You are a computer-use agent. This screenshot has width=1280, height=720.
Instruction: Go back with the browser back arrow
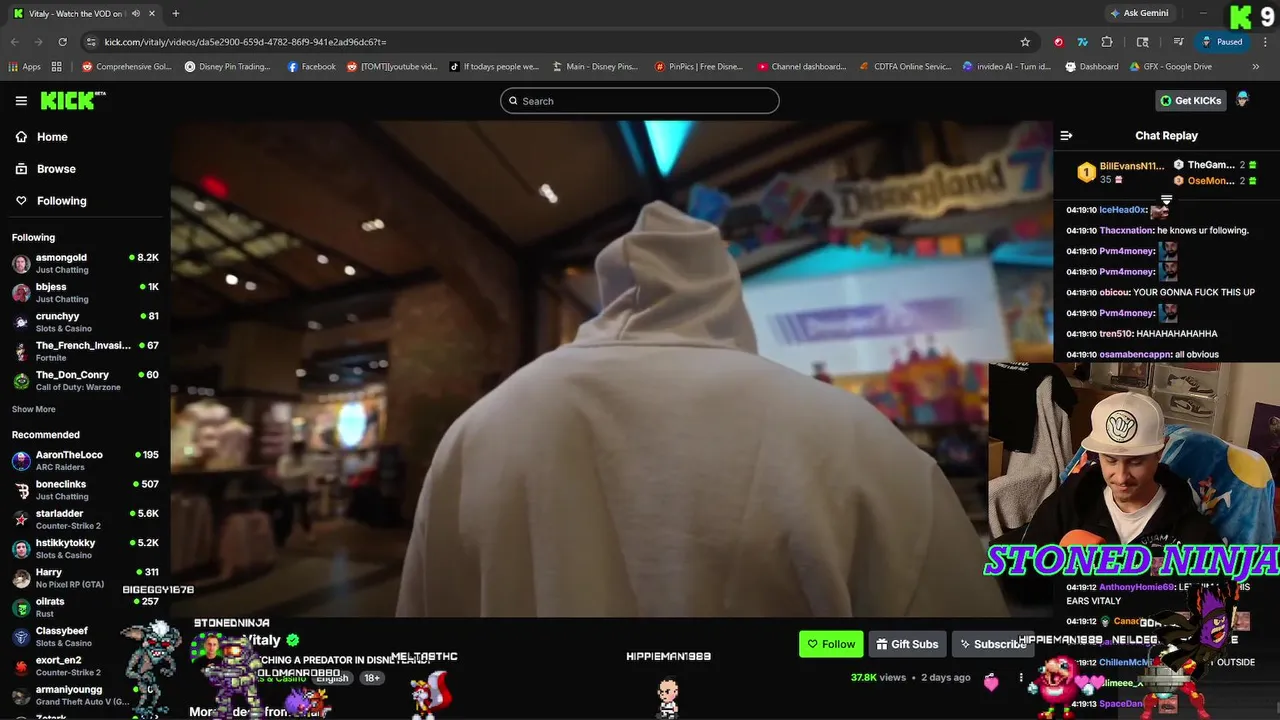(x=14, y=42)
